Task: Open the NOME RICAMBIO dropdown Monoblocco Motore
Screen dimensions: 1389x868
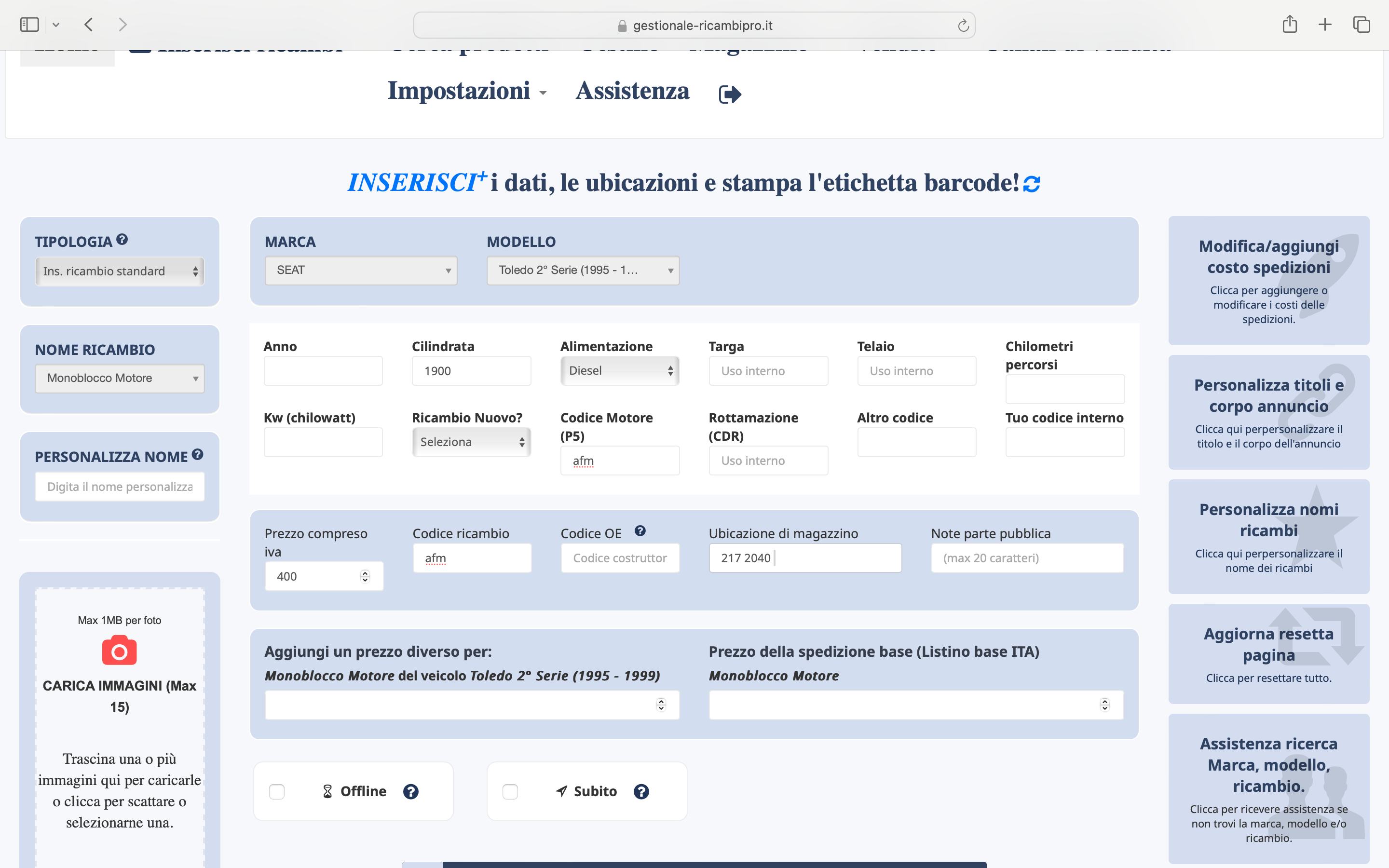Action: coord(120,379)
